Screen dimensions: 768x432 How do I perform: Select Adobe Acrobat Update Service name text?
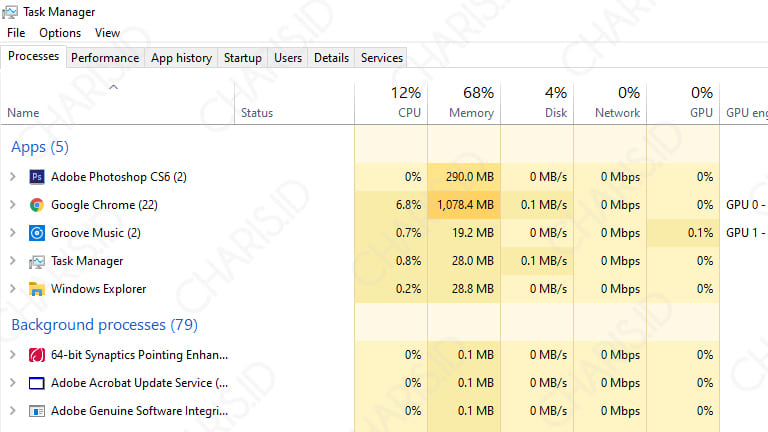(140, 383)
